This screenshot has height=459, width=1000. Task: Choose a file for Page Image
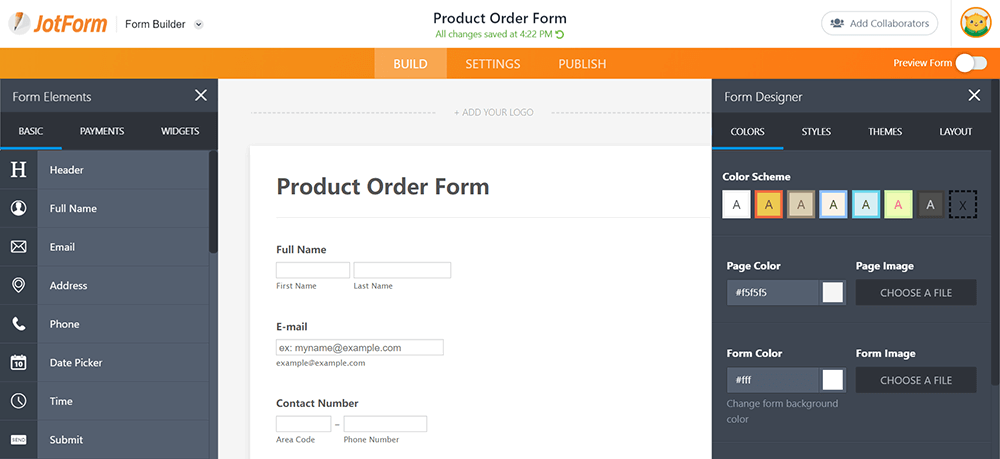[916, 293]
